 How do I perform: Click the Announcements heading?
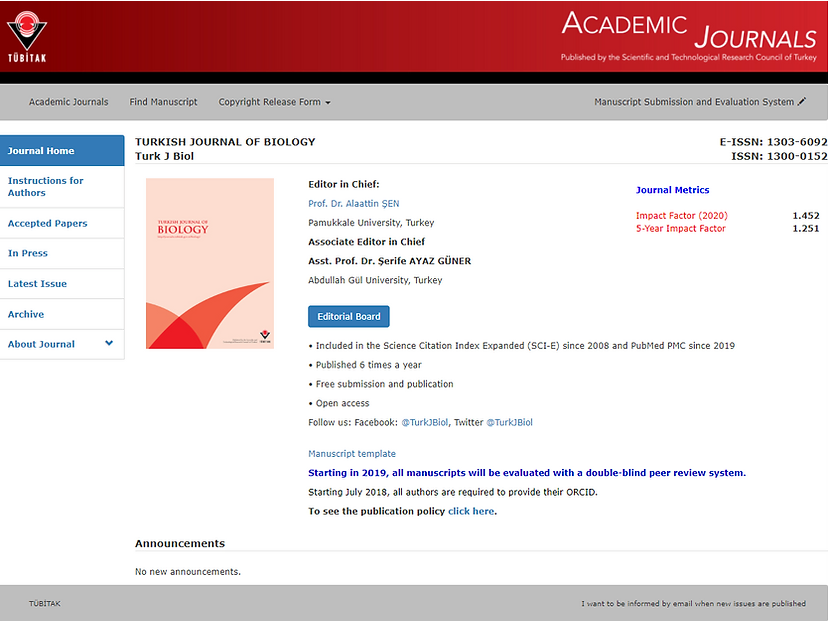[x=180, y=543]
